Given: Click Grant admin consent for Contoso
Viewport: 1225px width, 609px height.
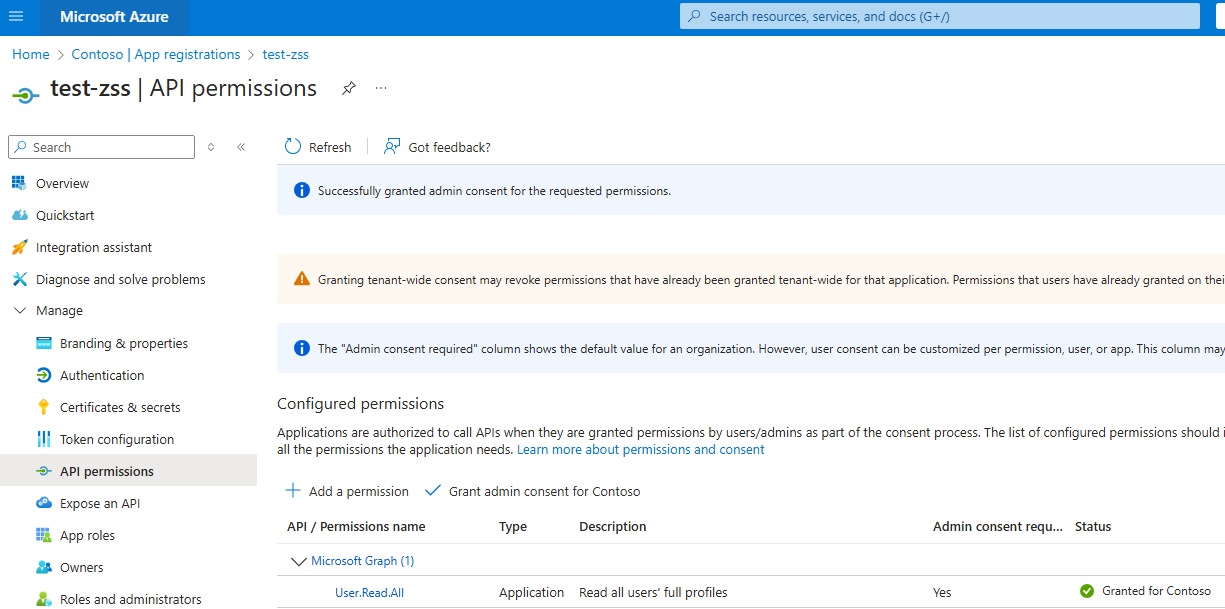Looking at the screenshot, I should pyautogui.click(x=533, y=491).
